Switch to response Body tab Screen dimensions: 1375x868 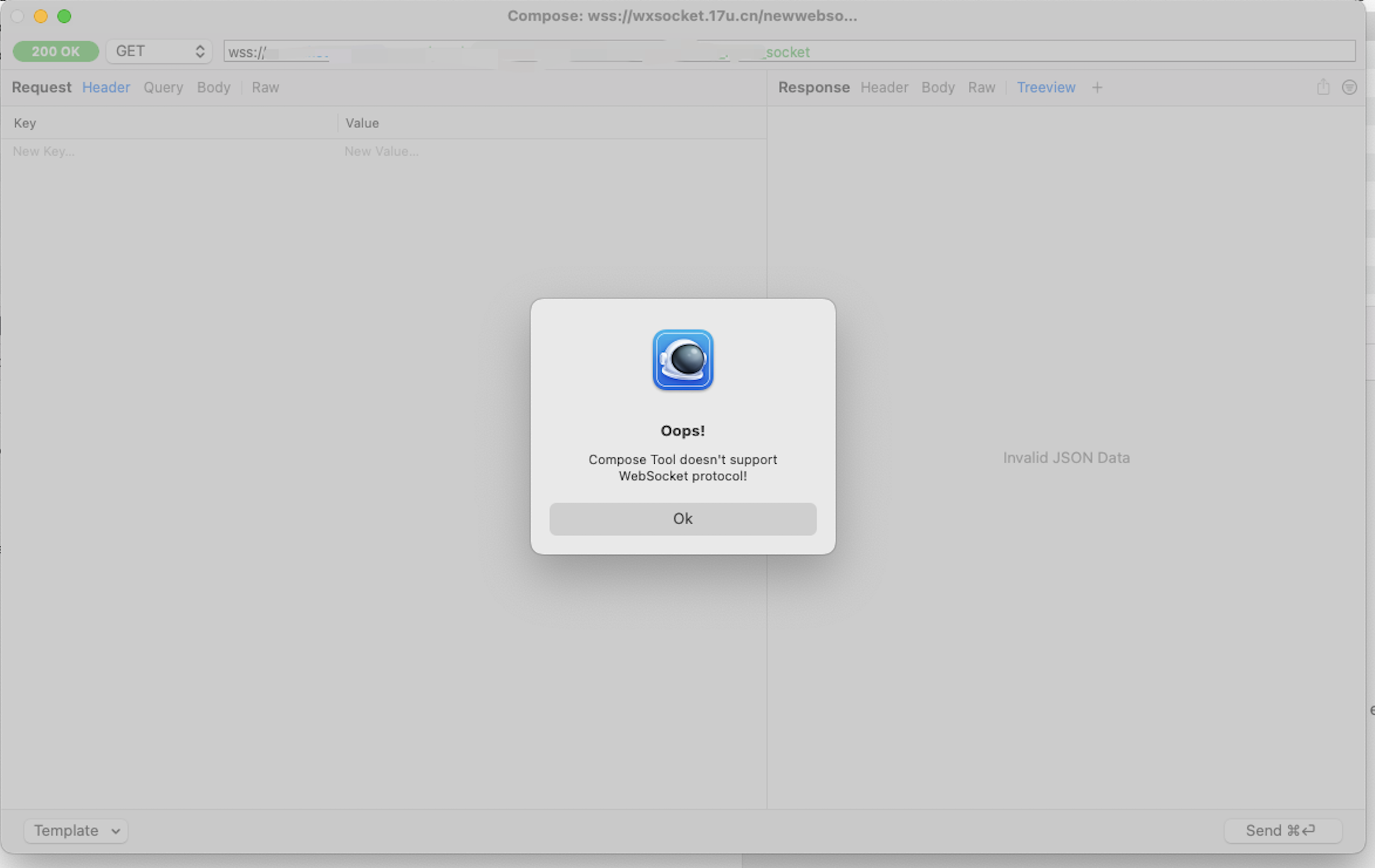(937, 87)
